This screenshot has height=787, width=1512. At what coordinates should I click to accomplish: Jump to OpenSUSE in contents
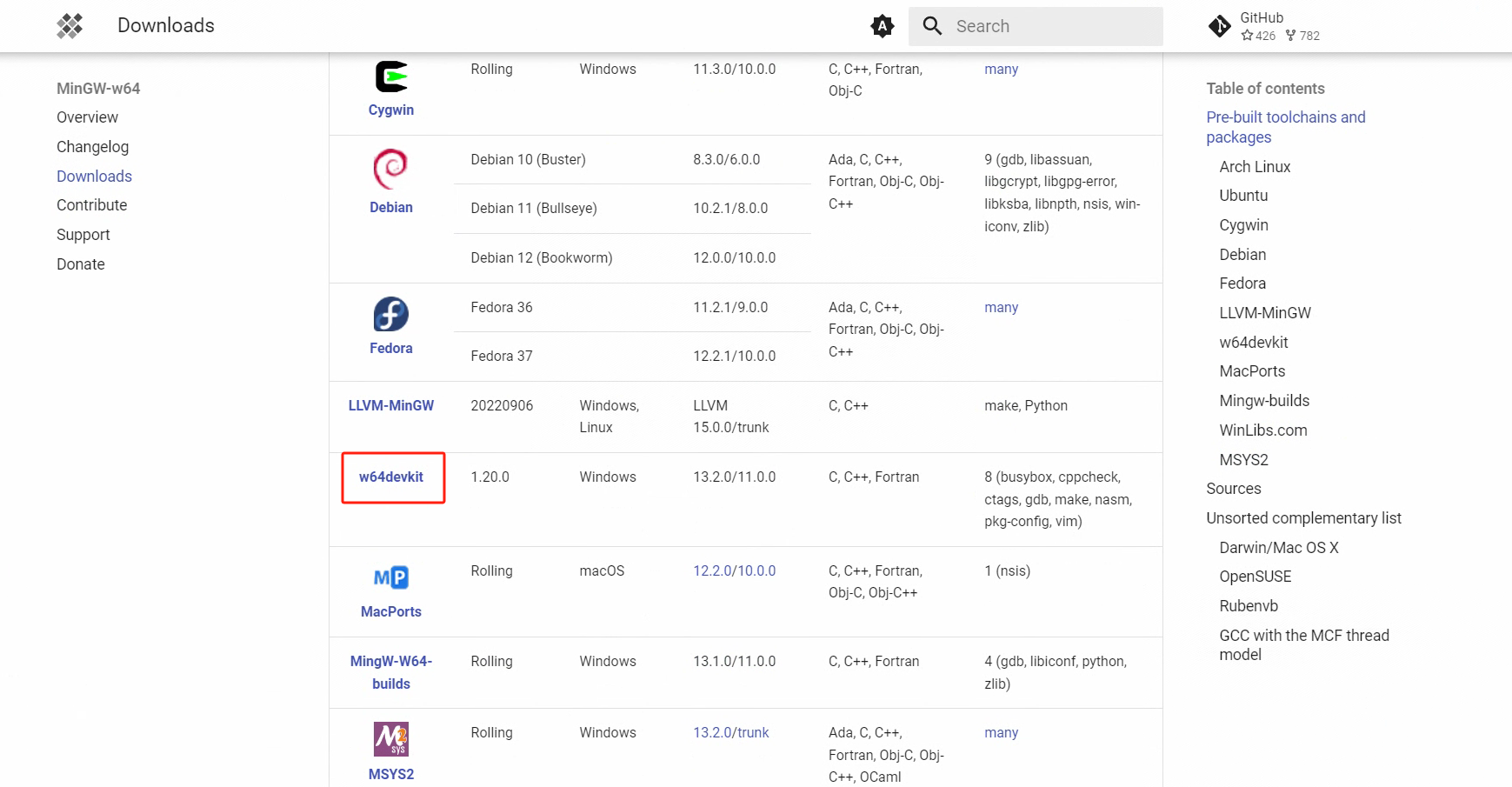click(1255, 577)
